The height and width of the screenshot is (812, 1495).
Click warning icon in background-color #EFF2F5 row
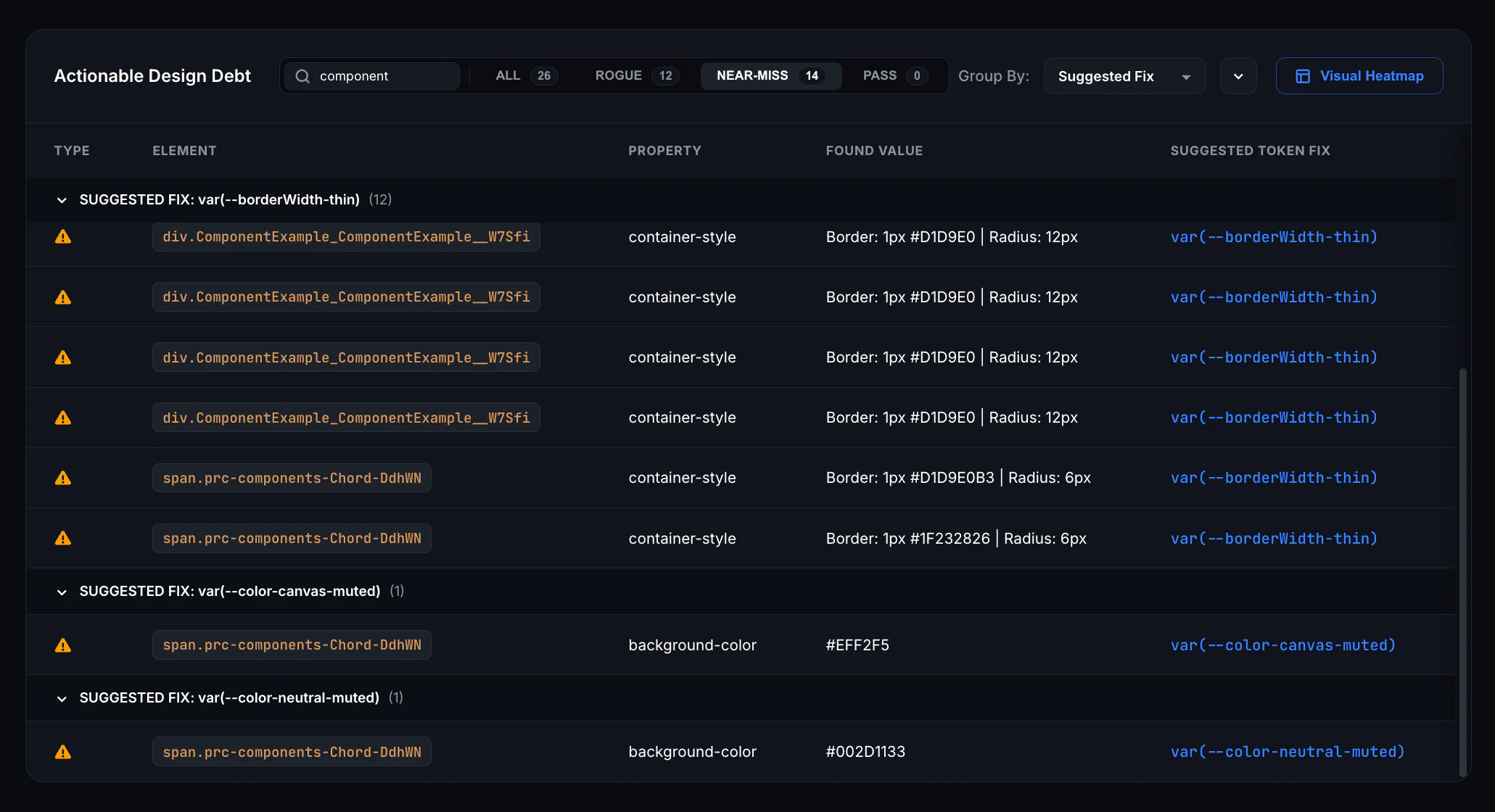tap(63, 645)
